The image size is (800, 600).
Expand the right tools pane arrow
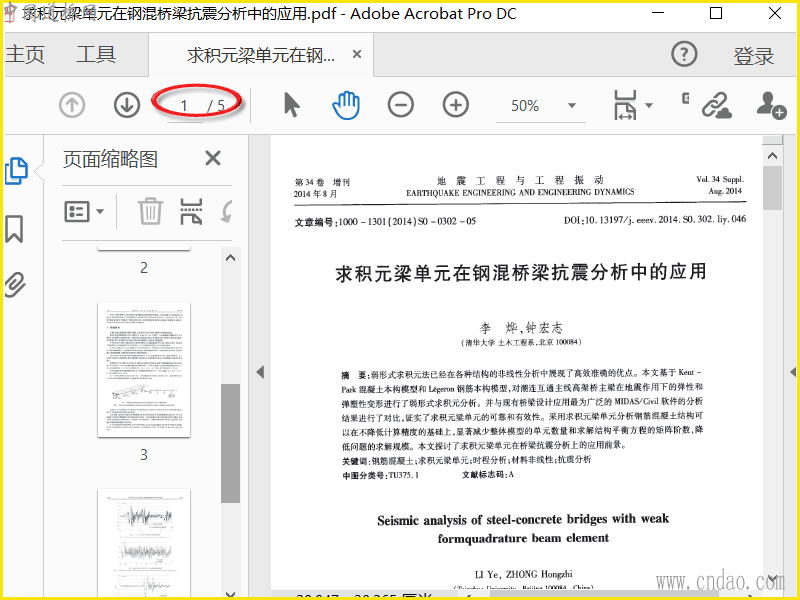tap(793, 371)
